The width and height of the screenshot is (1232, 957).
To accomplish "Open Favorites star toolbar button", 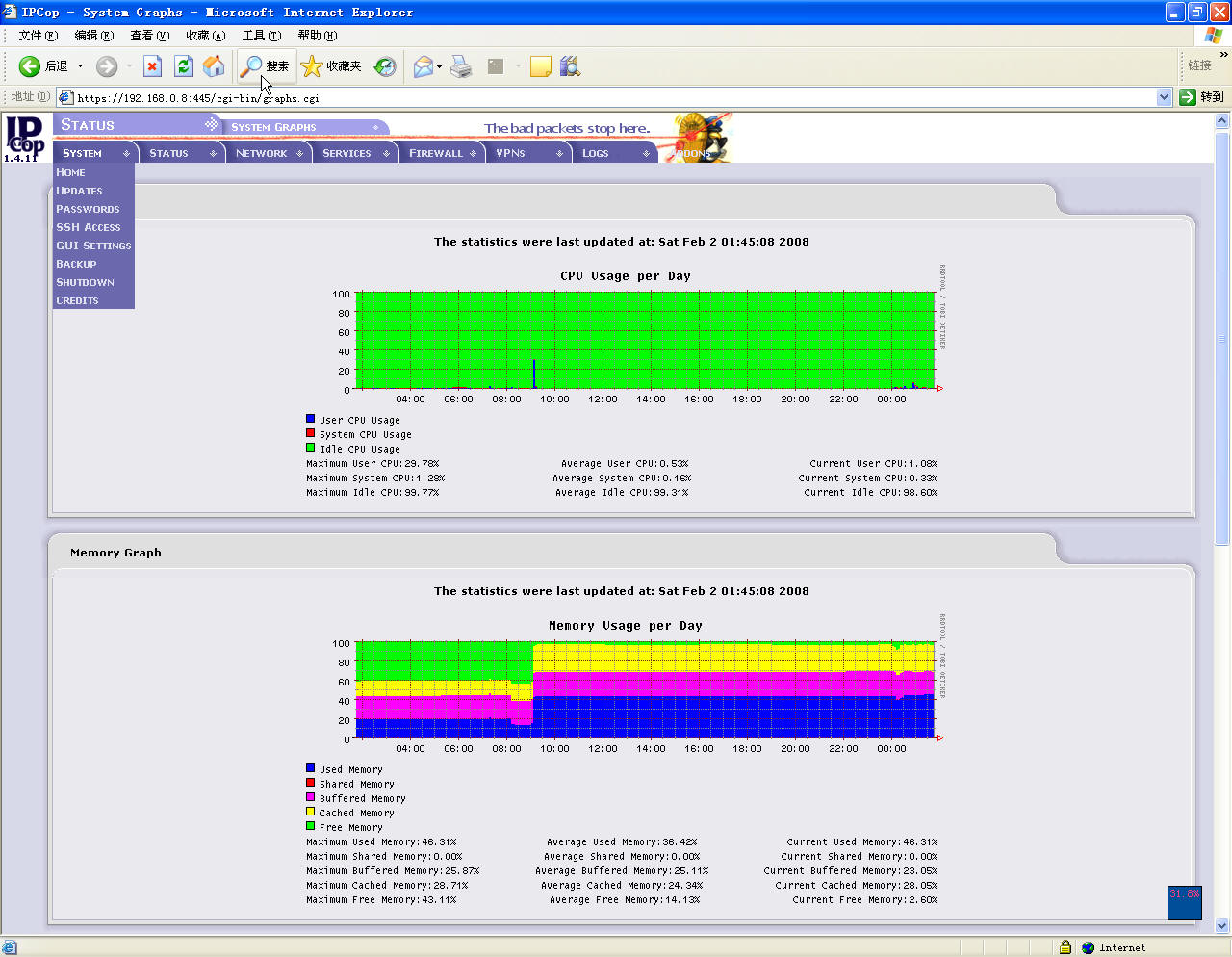I will [x=331, y=66].
